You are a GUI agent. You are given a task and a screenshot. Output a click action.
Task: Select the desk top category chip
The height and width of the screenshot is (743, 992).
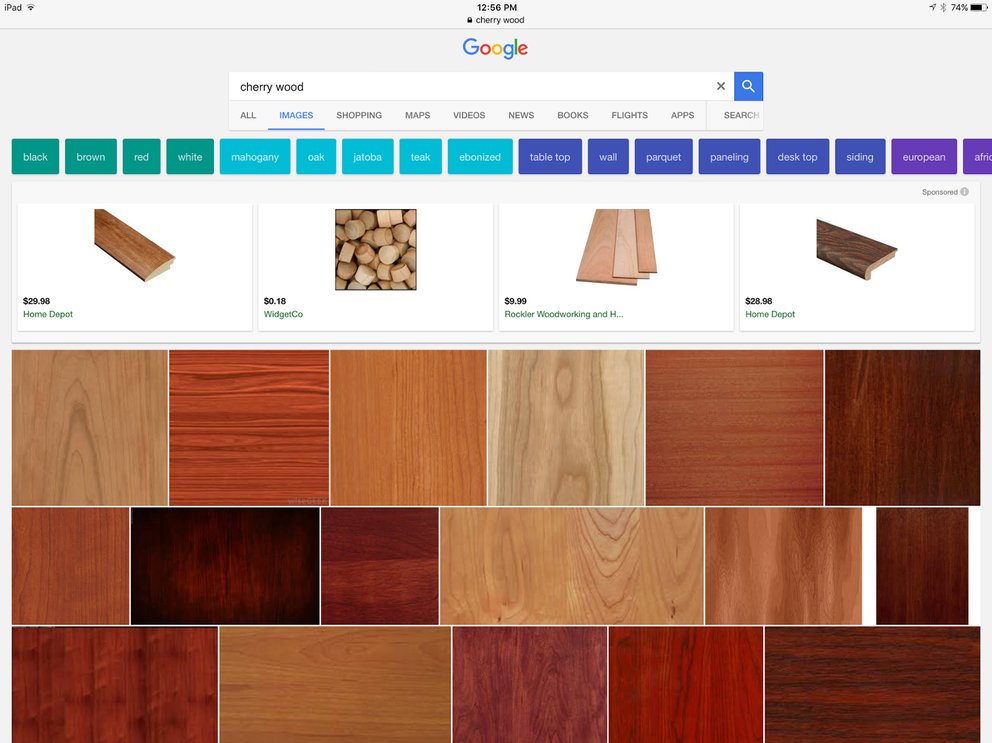tap(797, 156)
